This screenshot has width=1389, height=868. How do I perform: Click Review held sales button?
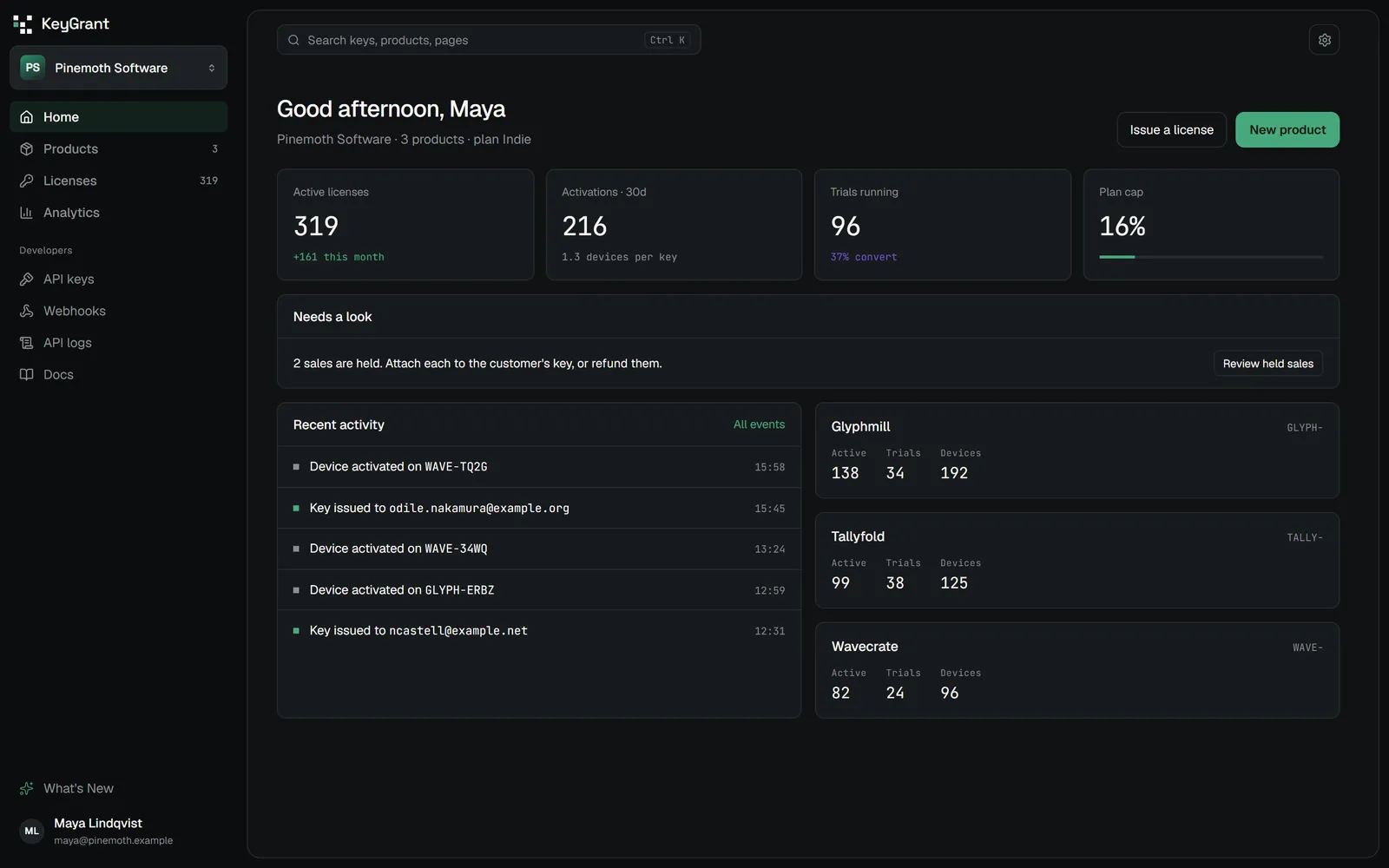pyautogui.click(x=1267, y=364)
